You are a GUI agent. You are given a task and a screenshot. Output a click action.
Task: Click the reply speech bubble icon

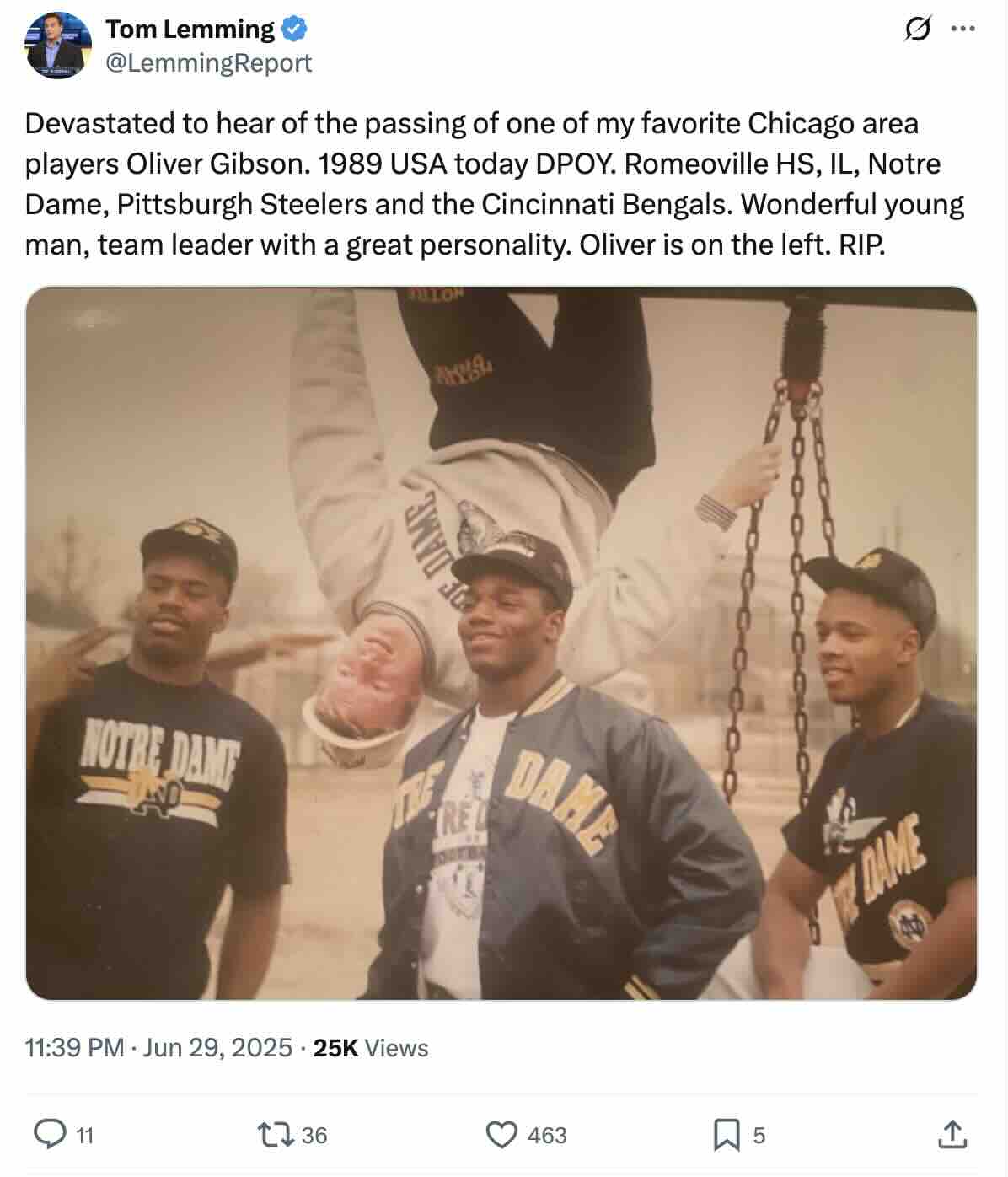[x=50, y=1134]
